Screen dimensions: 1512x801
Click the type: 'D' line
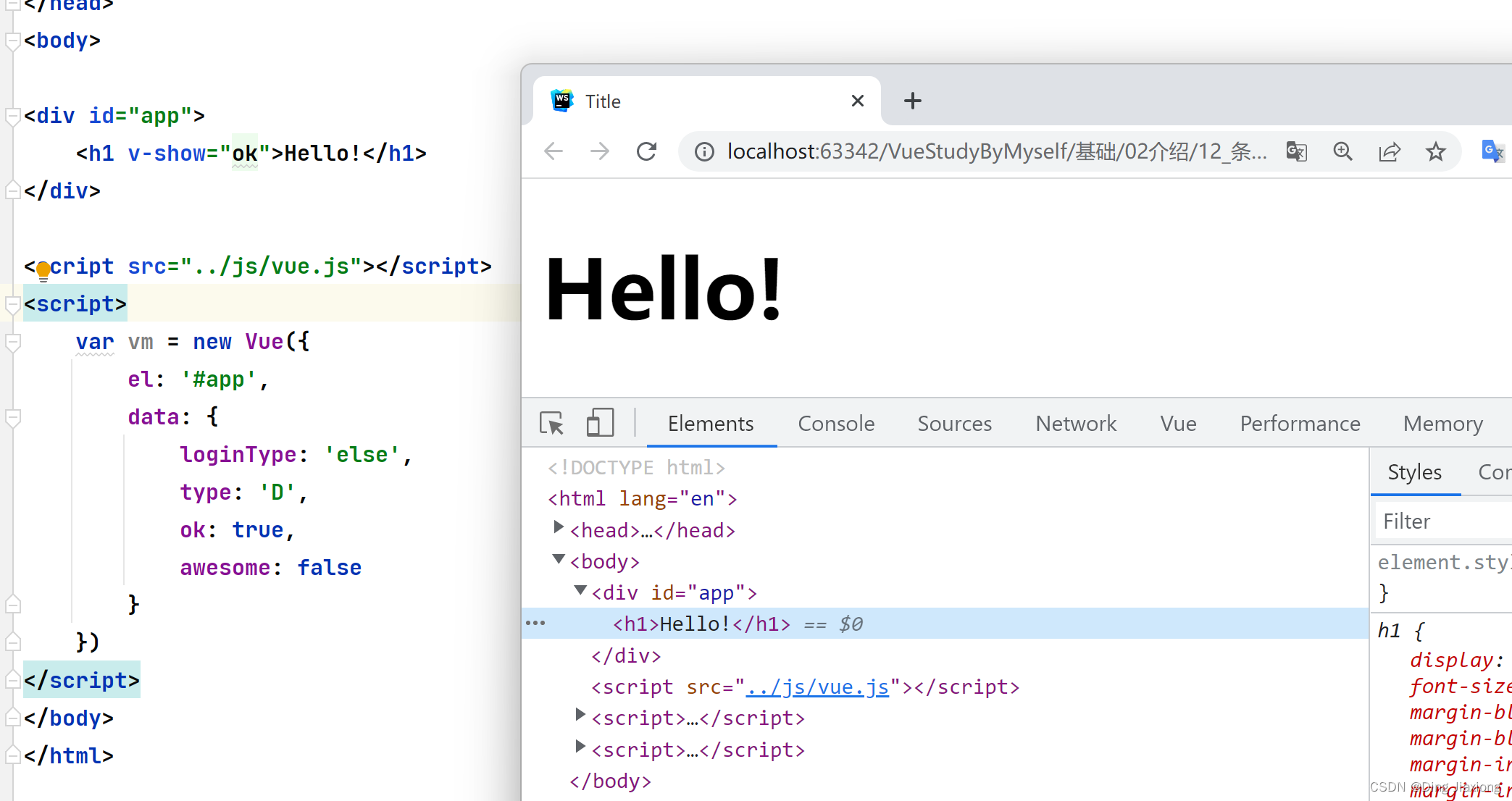coord(244,492)
